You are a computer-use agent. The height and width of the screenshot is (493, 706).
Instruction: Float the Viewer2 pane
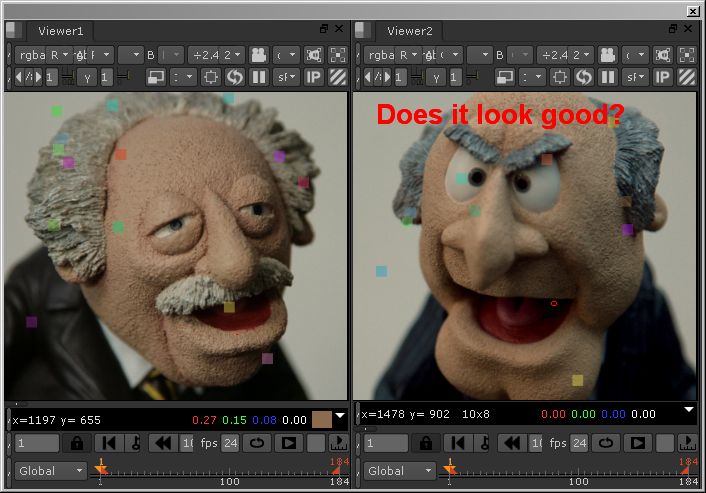pyautogui.click(x=673, y=29)
